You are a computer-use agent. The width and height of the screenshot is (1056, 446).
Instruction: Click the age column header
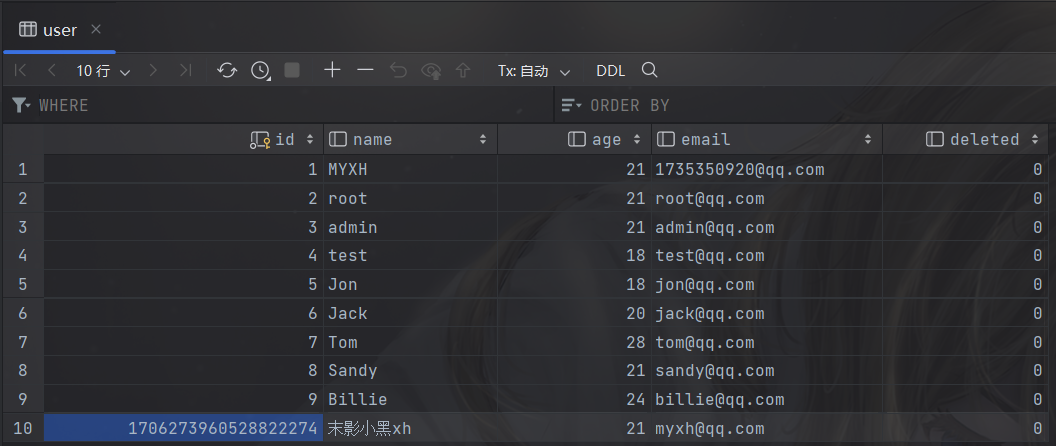(574, 139)
